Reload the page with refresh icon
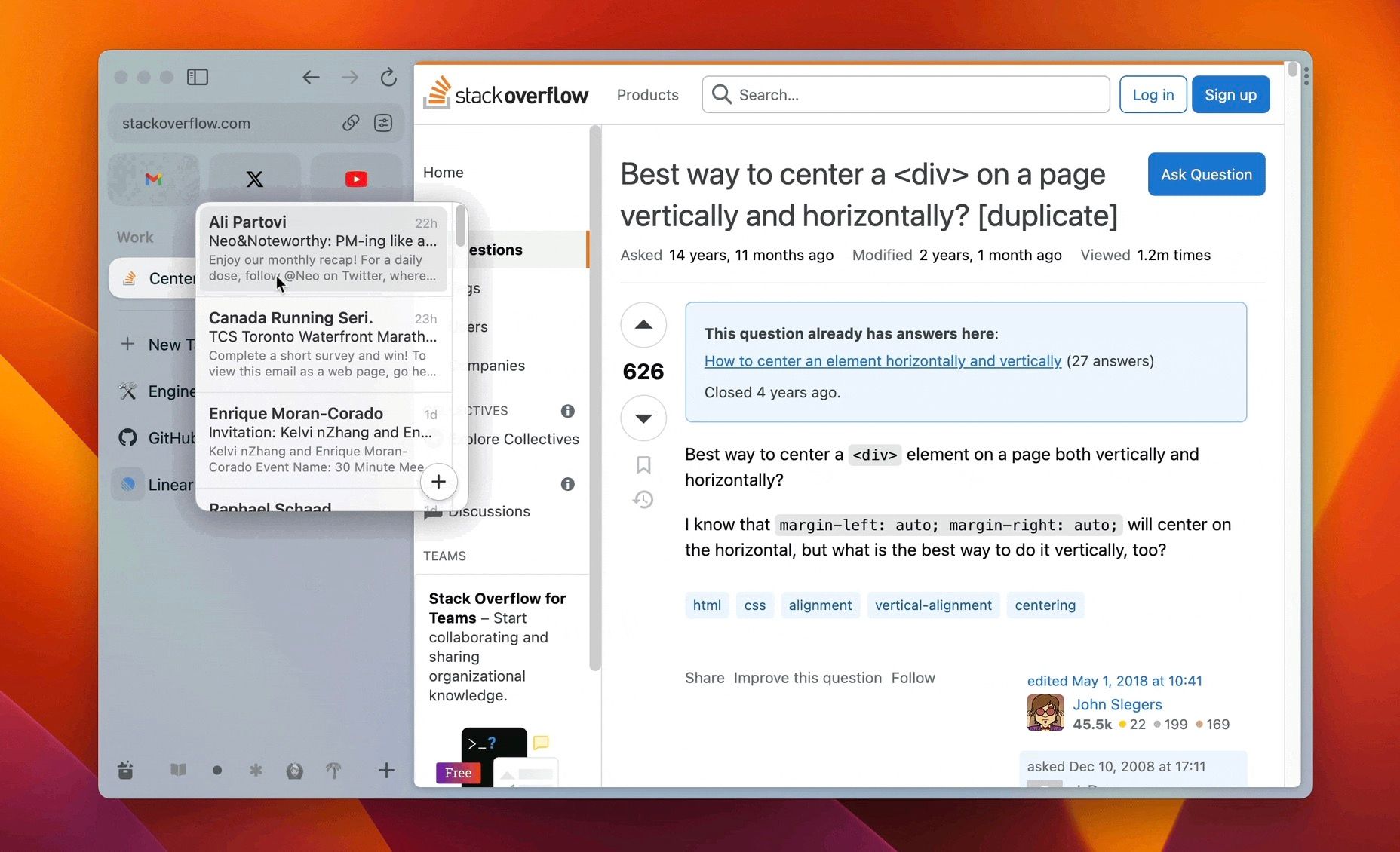This screenshot has height=852, width=1400. click(388, 77)
